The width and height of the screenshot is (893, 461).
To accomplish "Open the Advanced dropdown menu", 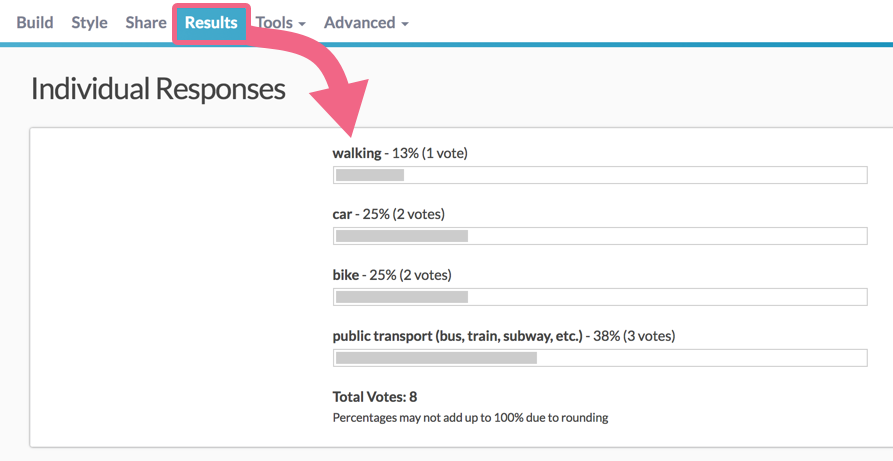I will coord(366,22).
